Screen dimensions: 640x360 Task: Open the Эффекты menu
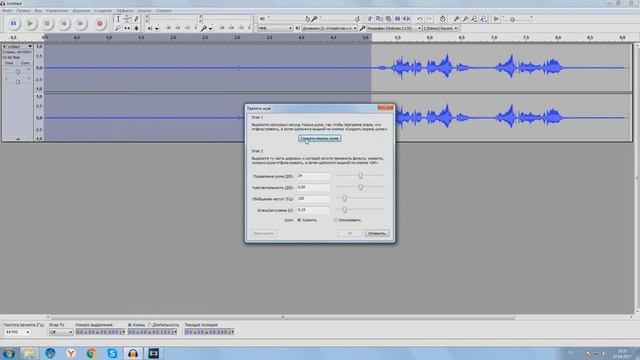125,11
